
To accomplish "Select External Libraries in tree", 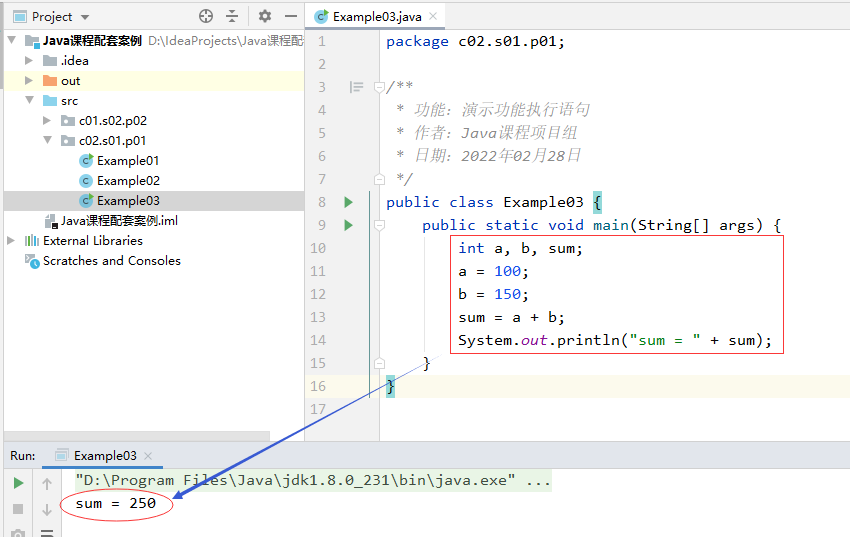I will tap(93, 241).
